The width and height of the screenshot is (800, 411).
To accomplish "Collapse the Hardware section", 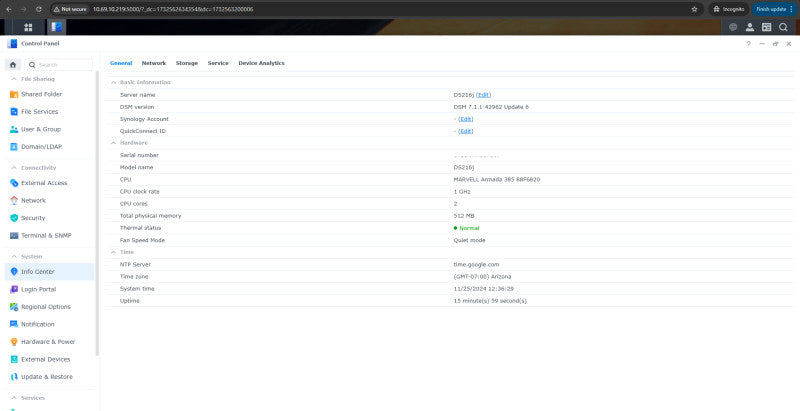I will point(113,143).
